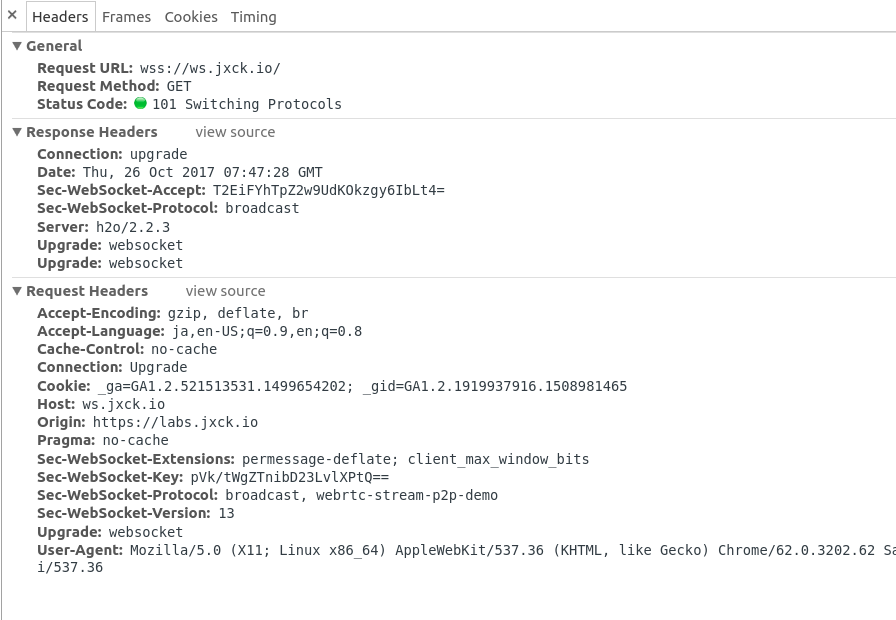This screenshot has width=896, height=620.
Task: View source of Response Headers
Action: pyautogui.click(x=235, y=132)
